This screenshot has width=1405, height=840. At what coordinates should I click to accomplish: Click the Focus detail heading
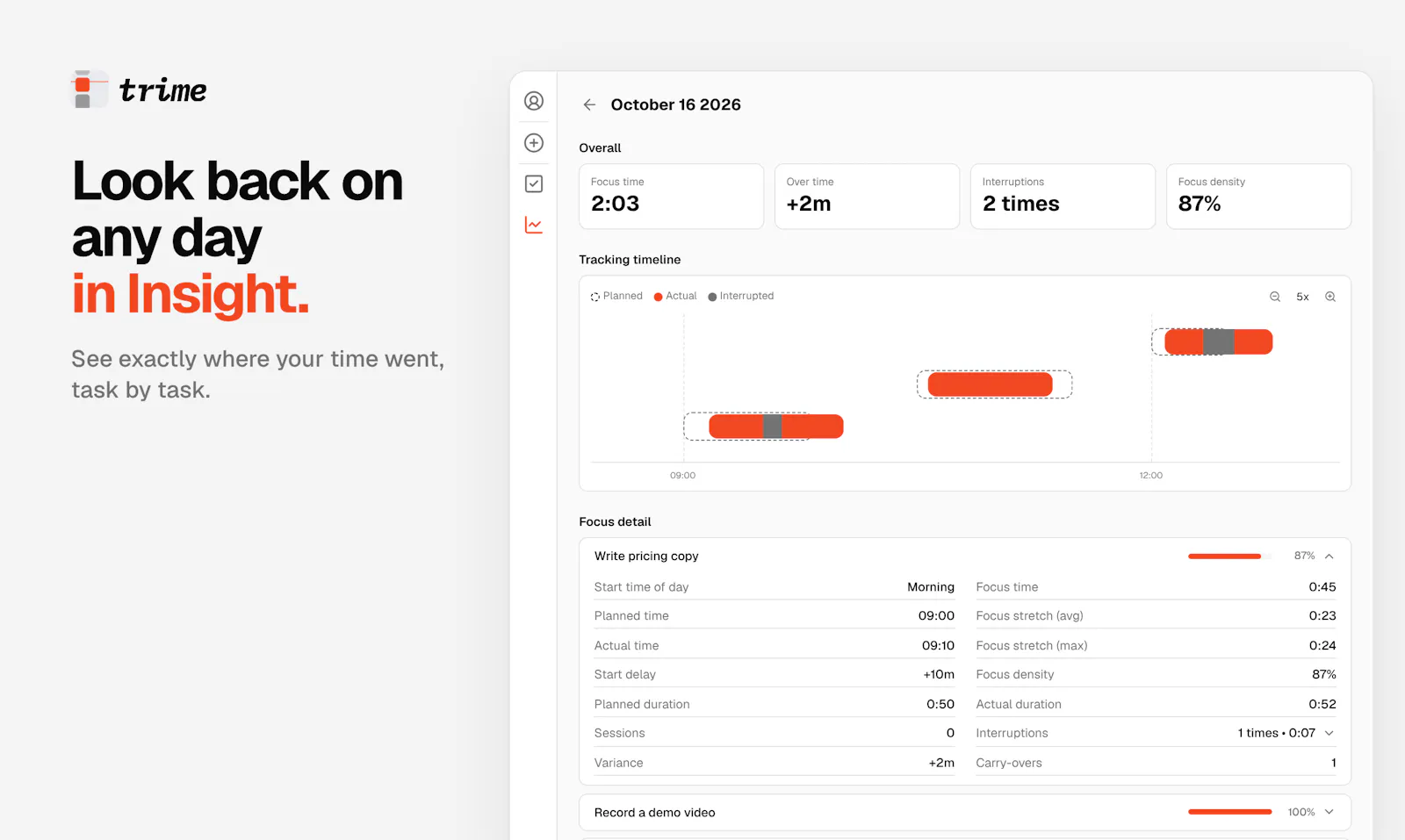(615, 521)
